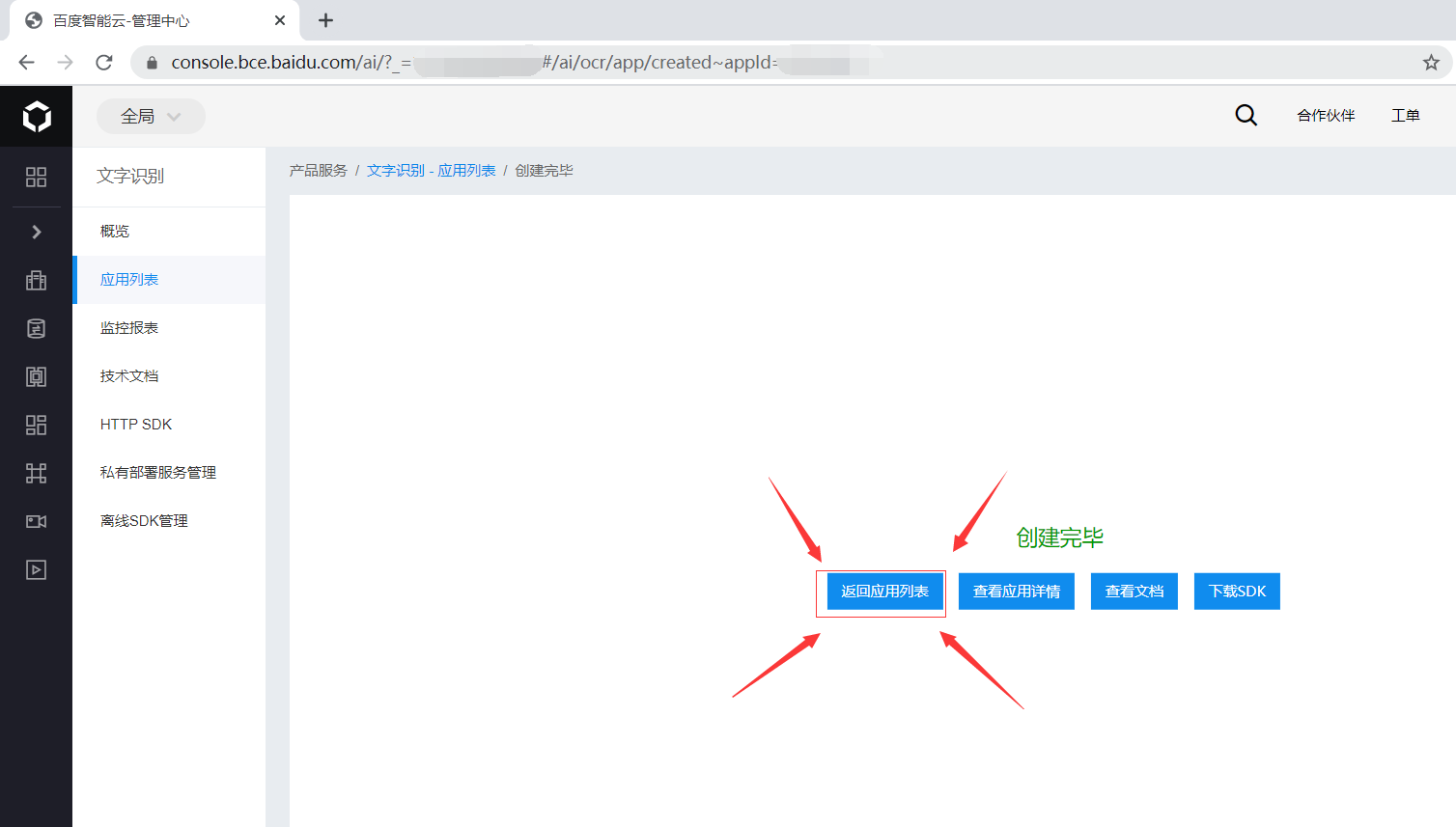The width and height of the screenshot is (1456, 827).
Task: Select 技术文档 in the left menu
Action: 169,376
